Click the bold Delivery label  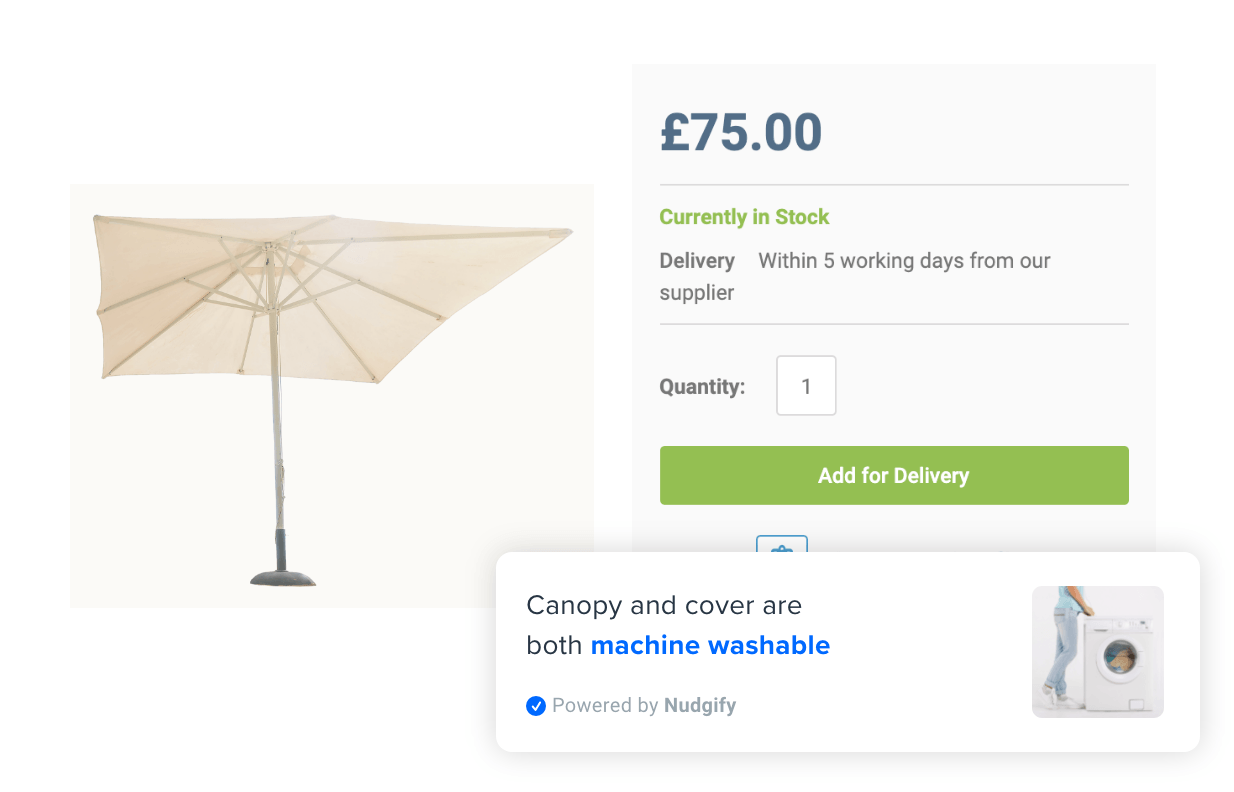697,261
